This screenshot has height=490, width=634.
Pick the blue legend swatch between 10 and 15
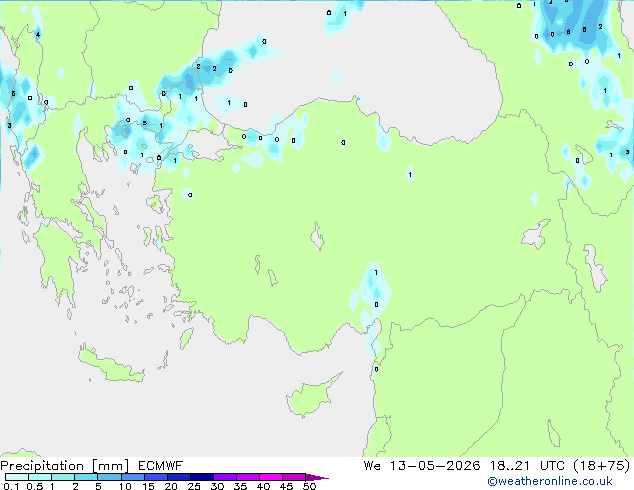point(133,477)
